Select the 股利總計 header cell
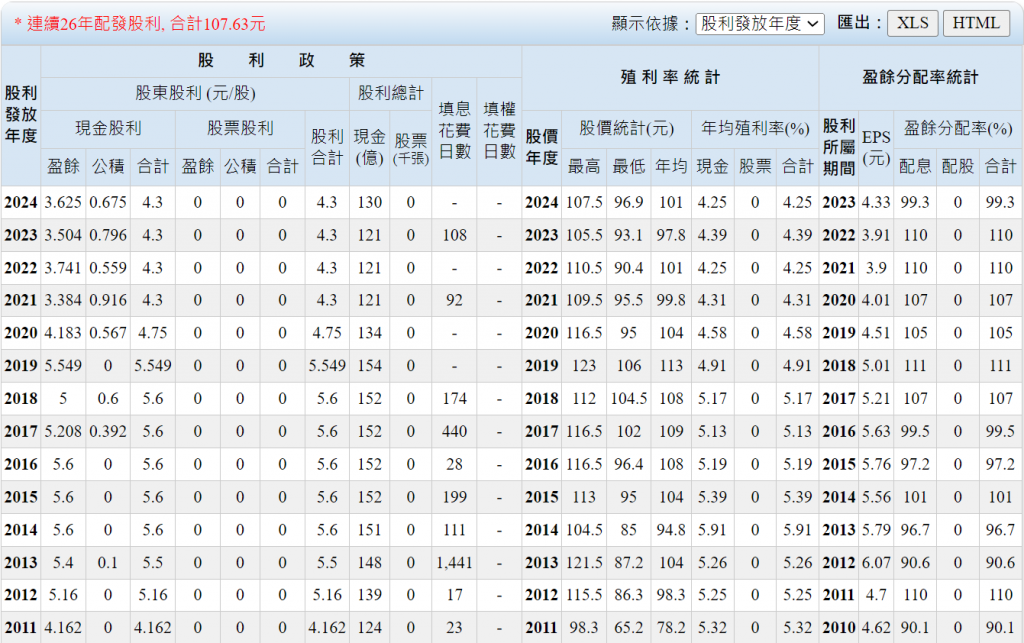This screenshot has width=1024, height=643. (390, 94)
